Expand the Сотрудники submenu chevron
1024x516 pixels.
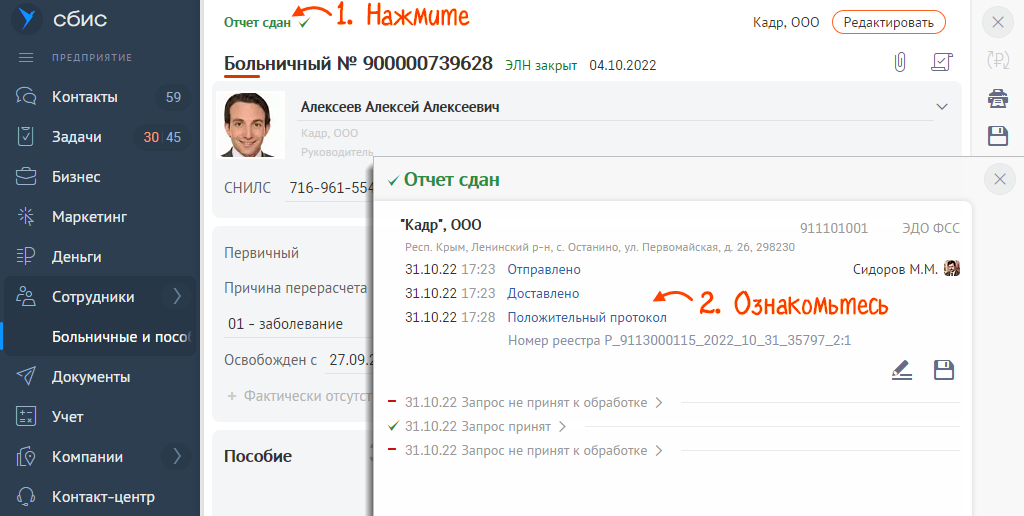tap(177, 297)
